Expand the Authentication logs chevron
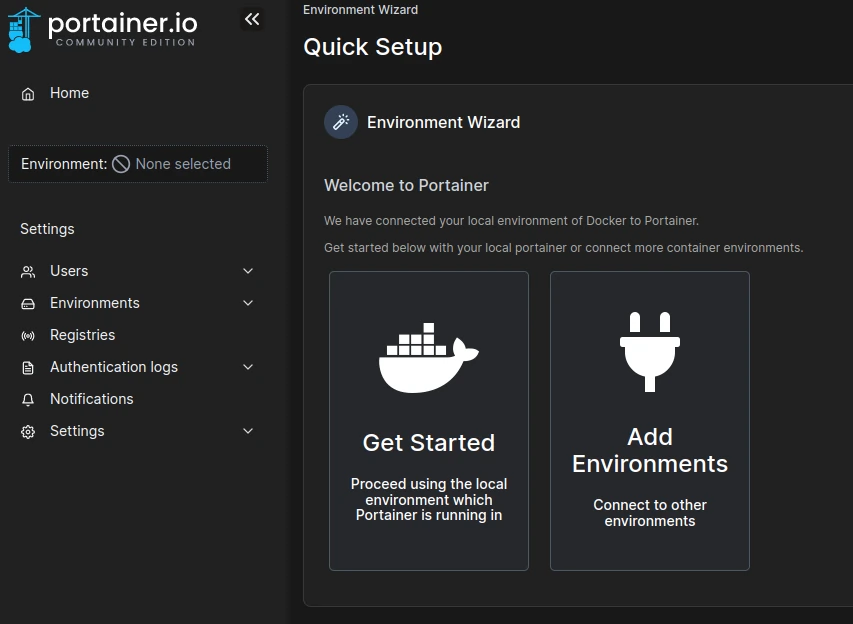Viewport: 853px width, 624px height. coord(248,367)
